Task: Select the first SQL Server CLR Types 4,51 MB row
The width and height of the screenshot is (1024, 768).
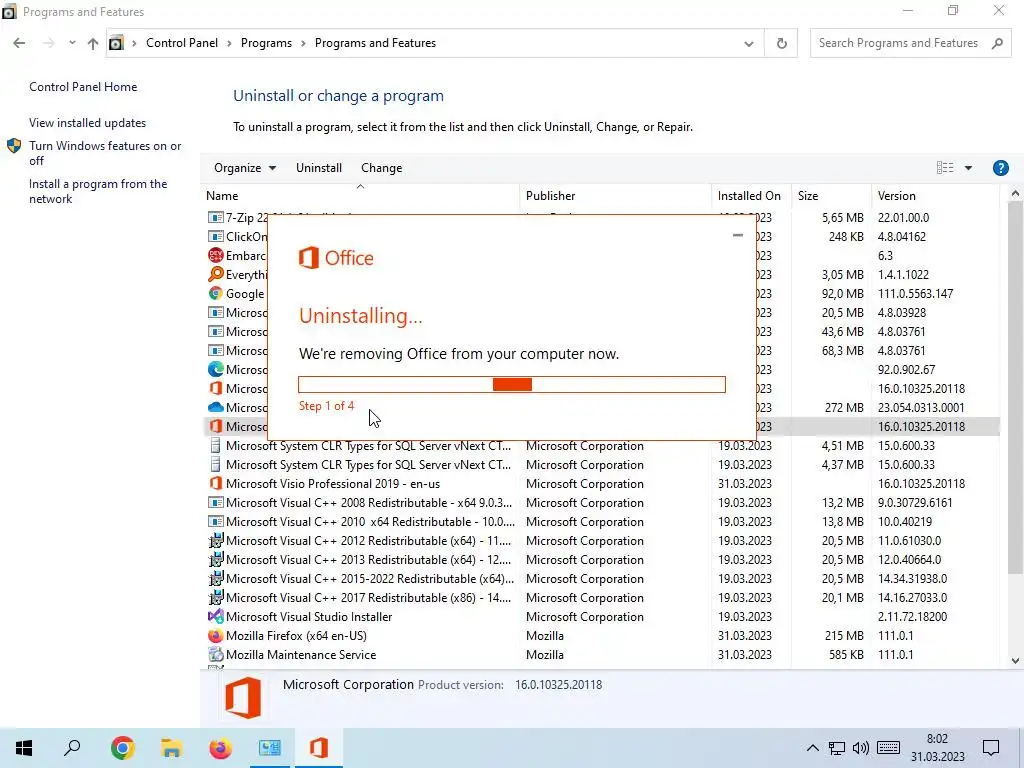Action: 600,446
